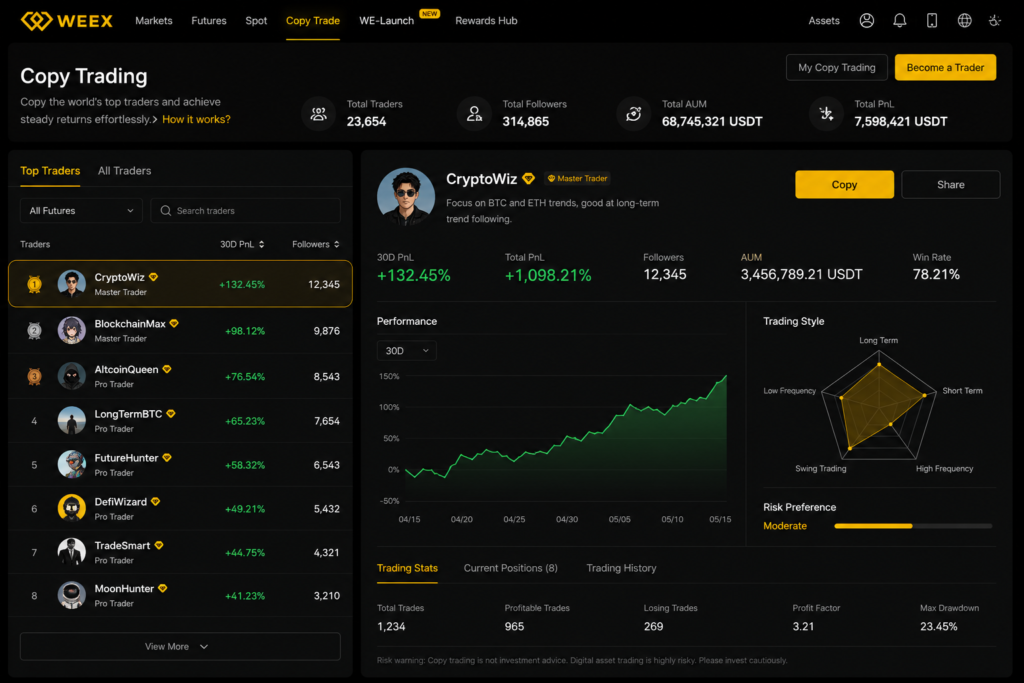The height and width of the screenshot is (683, 1024).
Task: Click the Moderate risk preference bar
Action: (913, 526)
